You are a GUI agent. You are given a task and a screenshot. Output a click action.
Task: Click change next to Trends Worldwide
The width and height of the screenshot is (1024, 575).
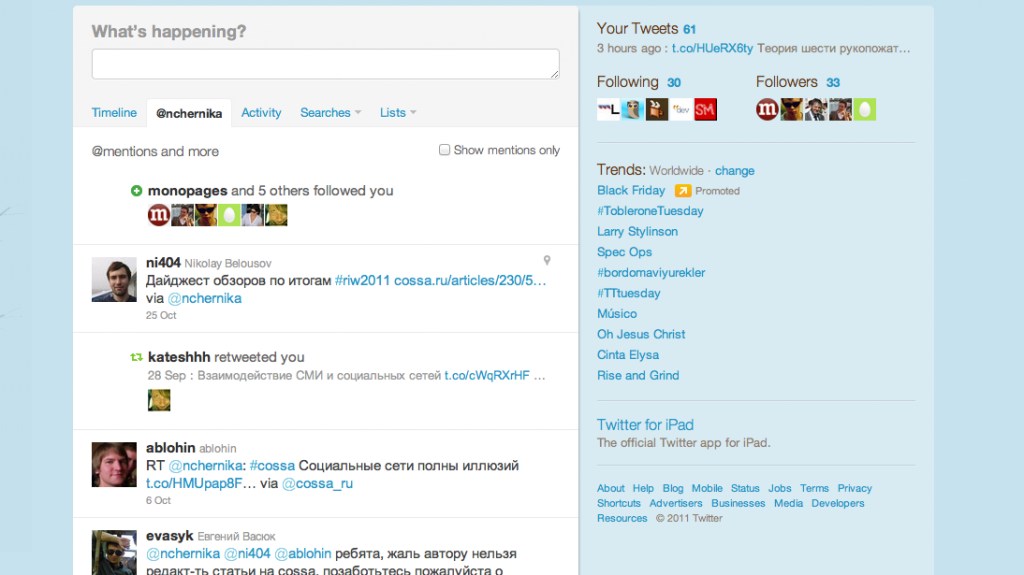pos(735,171)
